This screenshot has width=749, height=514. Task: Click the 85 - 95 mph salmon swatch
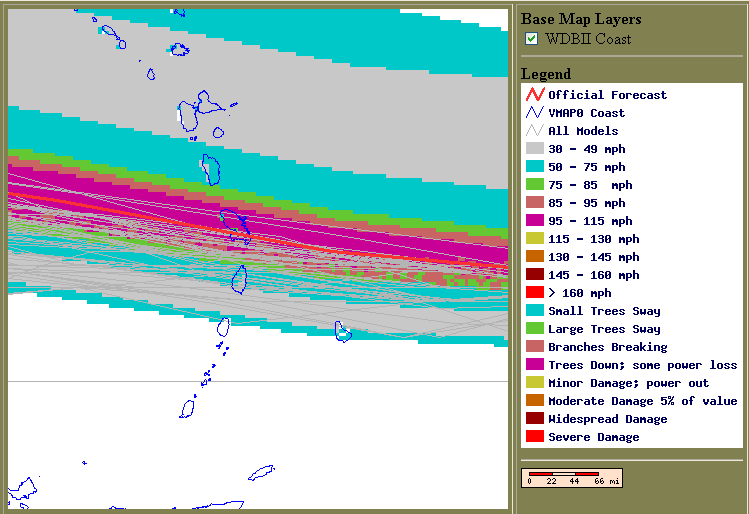[x=535, y=203]
